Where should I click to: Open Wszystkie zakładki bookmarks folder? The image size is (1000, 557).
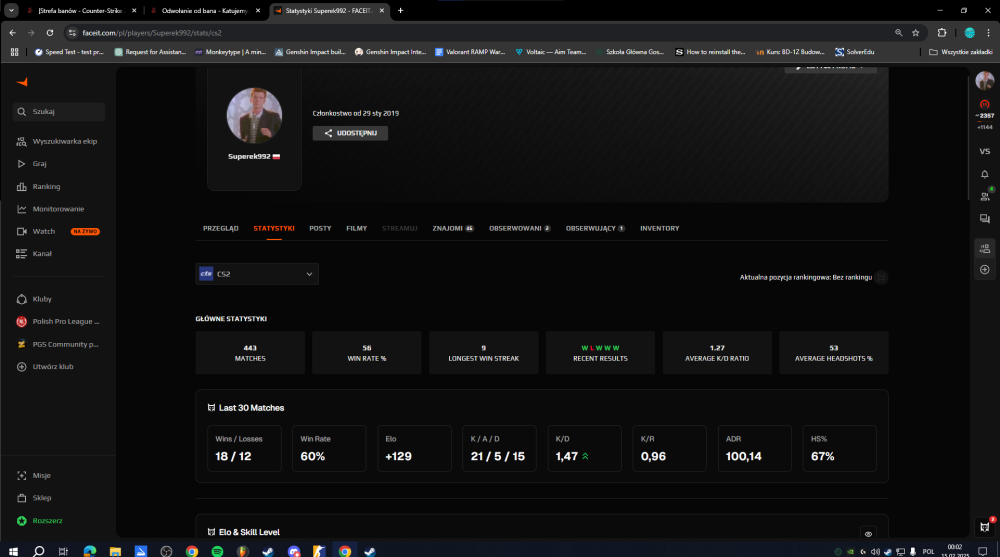tap(960, 52)
